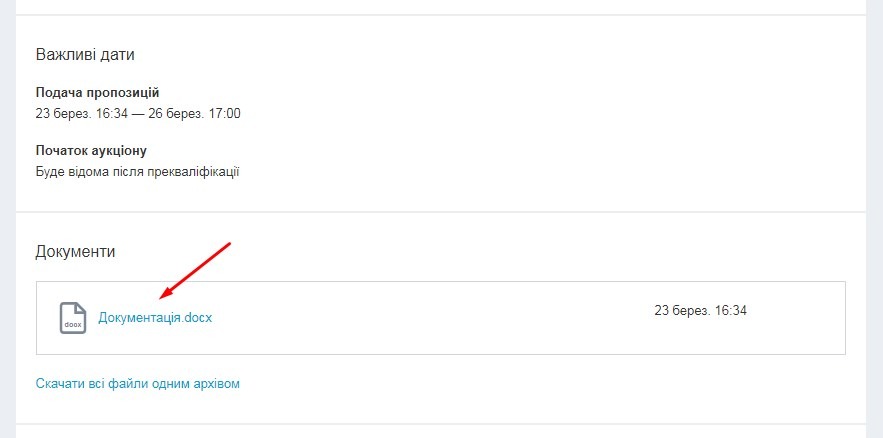Click the 'Подача пропозицій' label
883x438 pixels.
[x=97, y=93]
